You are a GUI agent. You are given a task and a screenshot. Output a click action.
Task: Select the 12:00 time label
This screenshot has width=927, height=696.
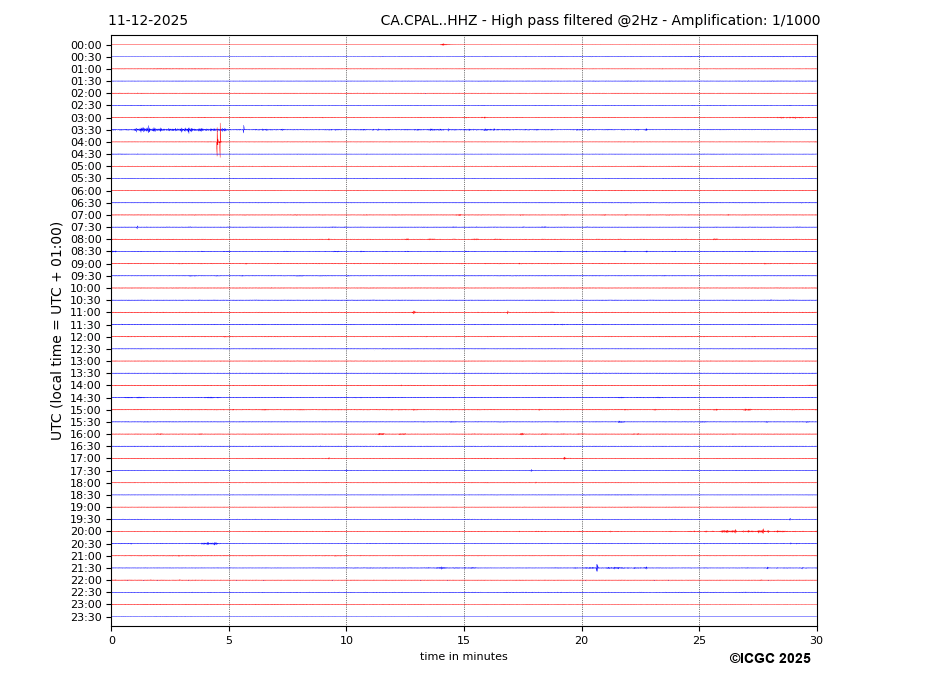click(x=85, y=337)
